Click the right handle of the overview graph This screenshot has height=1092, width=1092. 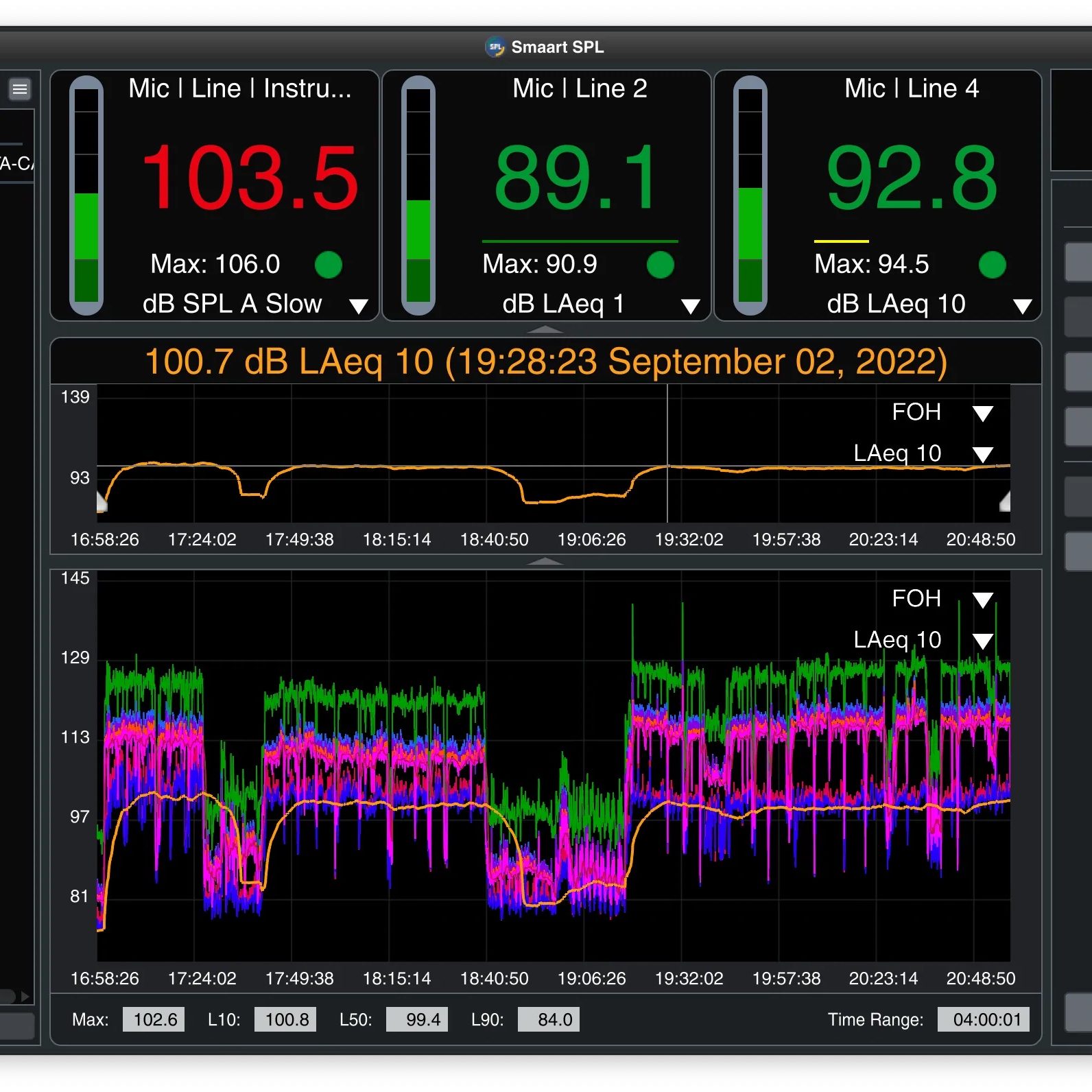[x=1005, y=502]
